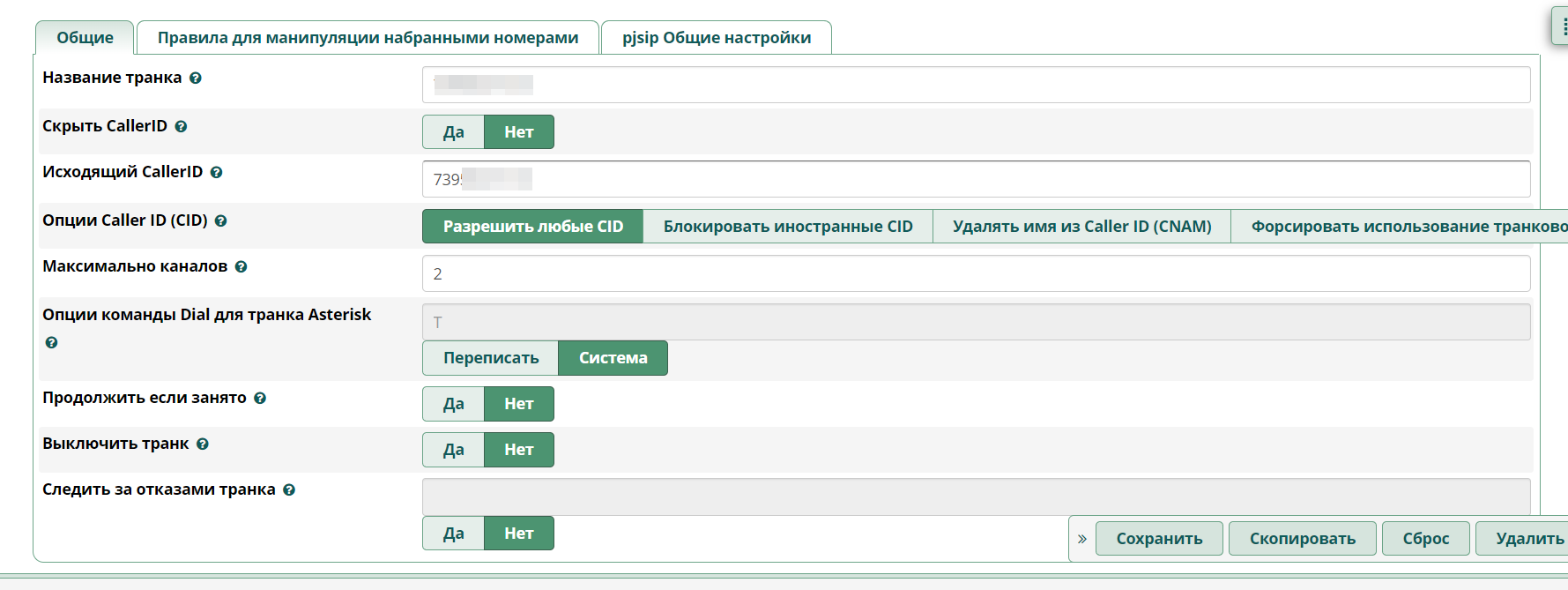
Task: Show help tooltip for Максимально каналов
Action: (241, 267)
